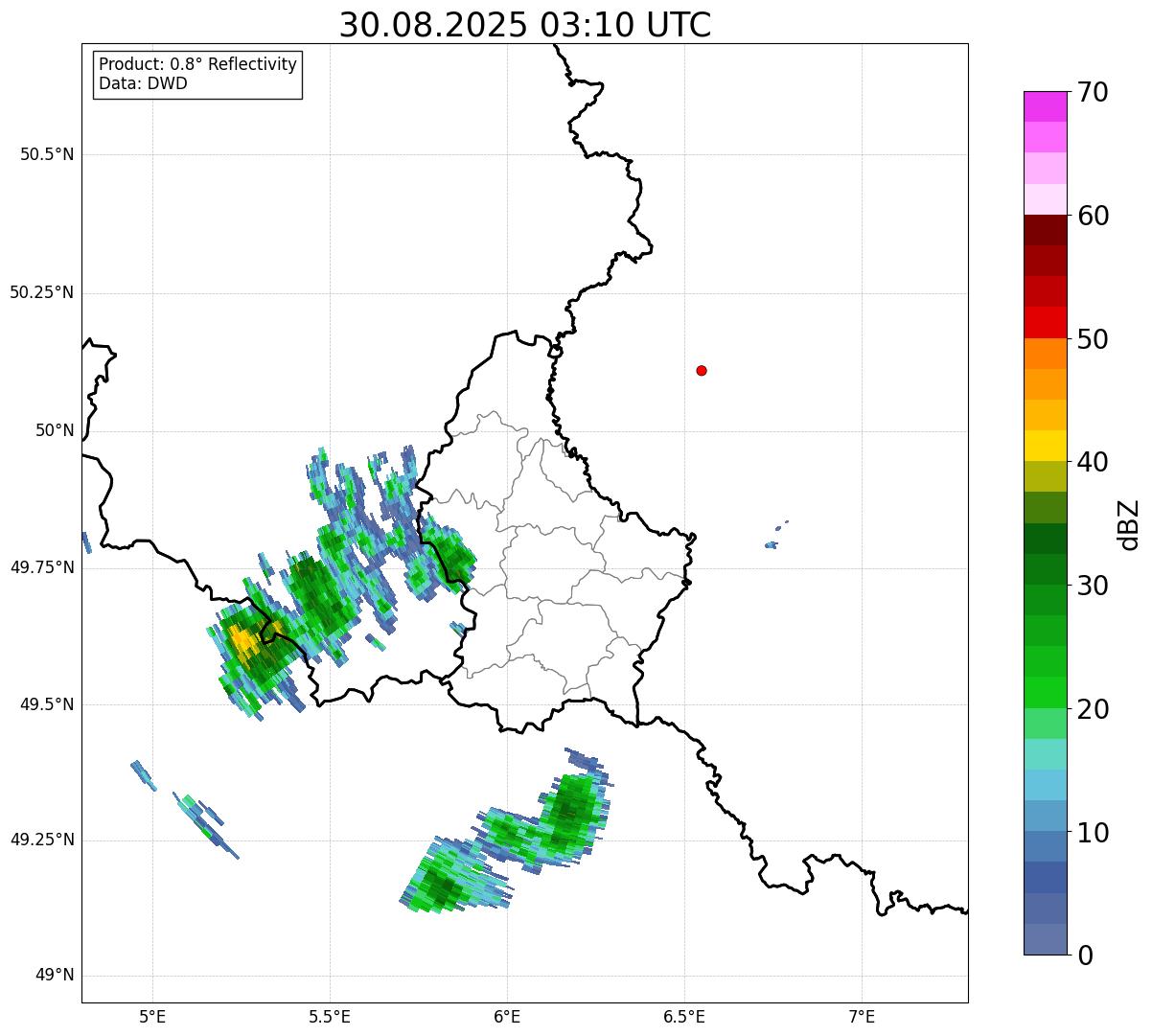Click the magenta top colorbar segment
This screenshot has width=1152, height=1036.
(1046, 106)
